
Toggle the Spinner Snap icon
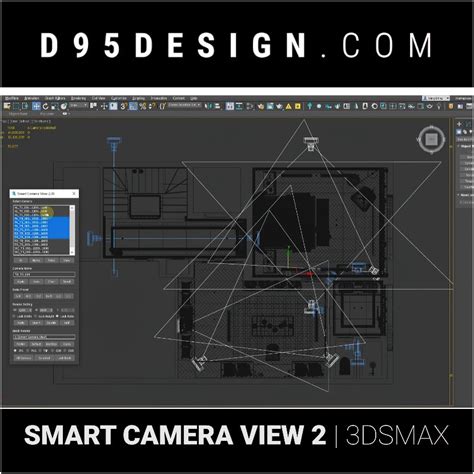[x=152, y=106]
